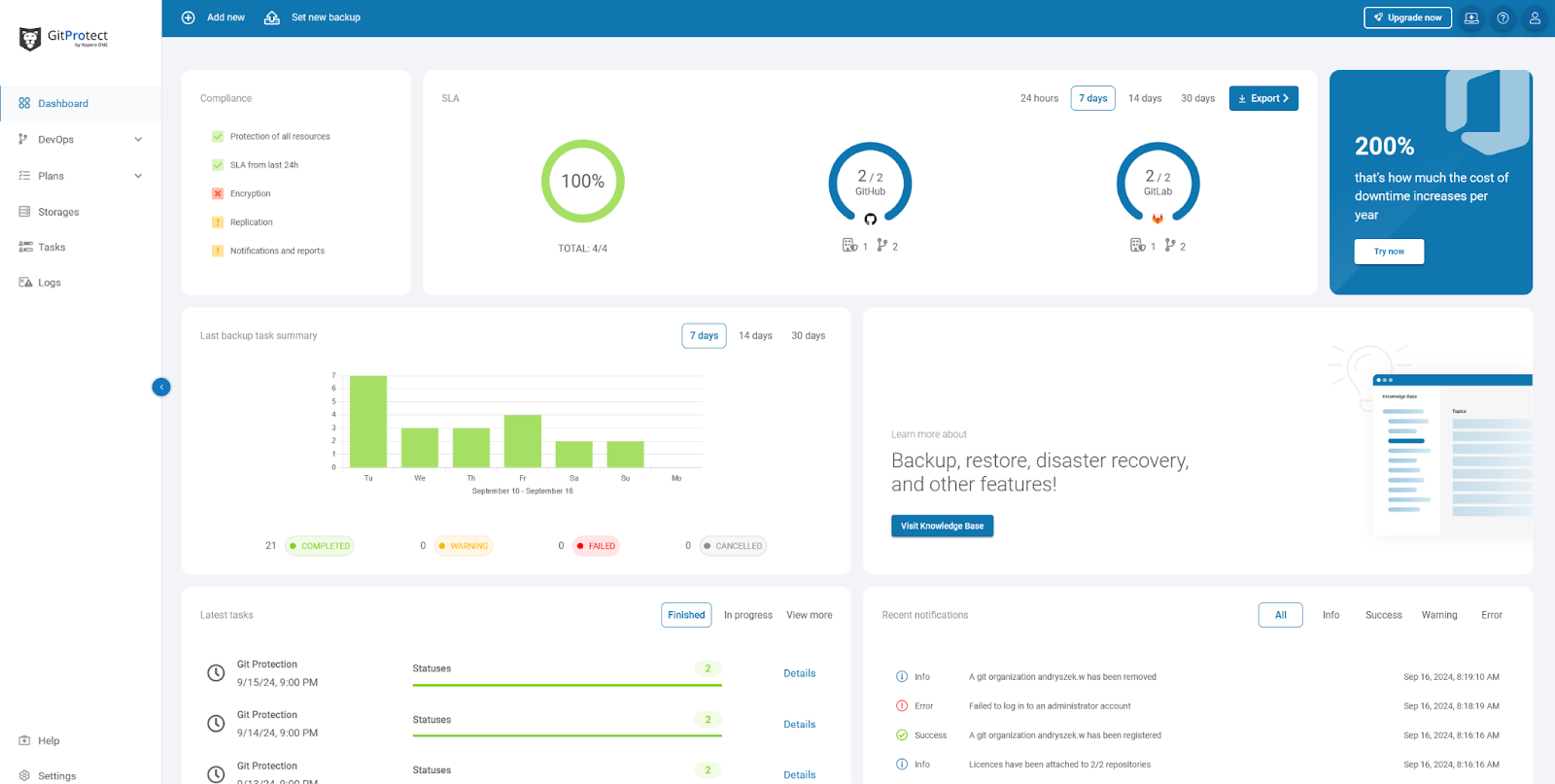This screenshot has height=784, width=1555.
Task: Open the user account profile icon
Action: tap(1535, 17)
